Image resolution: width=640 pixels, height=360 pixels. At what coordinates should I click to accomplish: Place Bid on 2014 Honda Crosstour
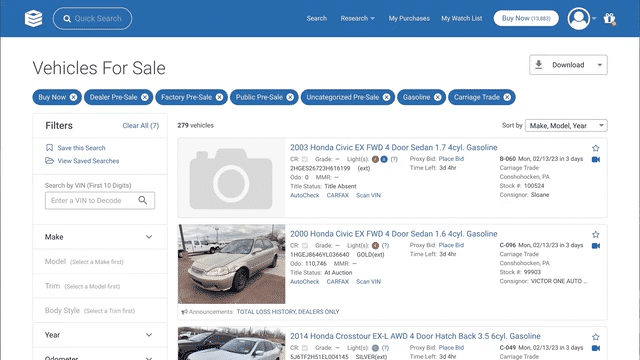pyautogui.click(x=451, y=347)
